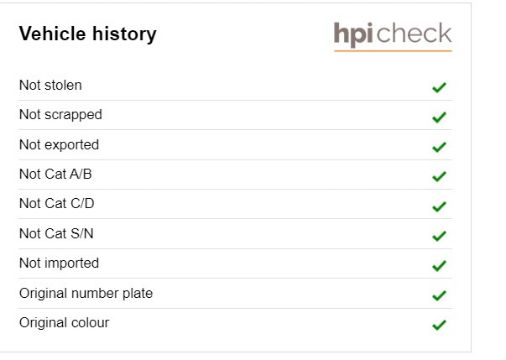Click the green tick beside Not scrapped
The image size is (506, 360).
pyautogui.click(x=439, y=117)
